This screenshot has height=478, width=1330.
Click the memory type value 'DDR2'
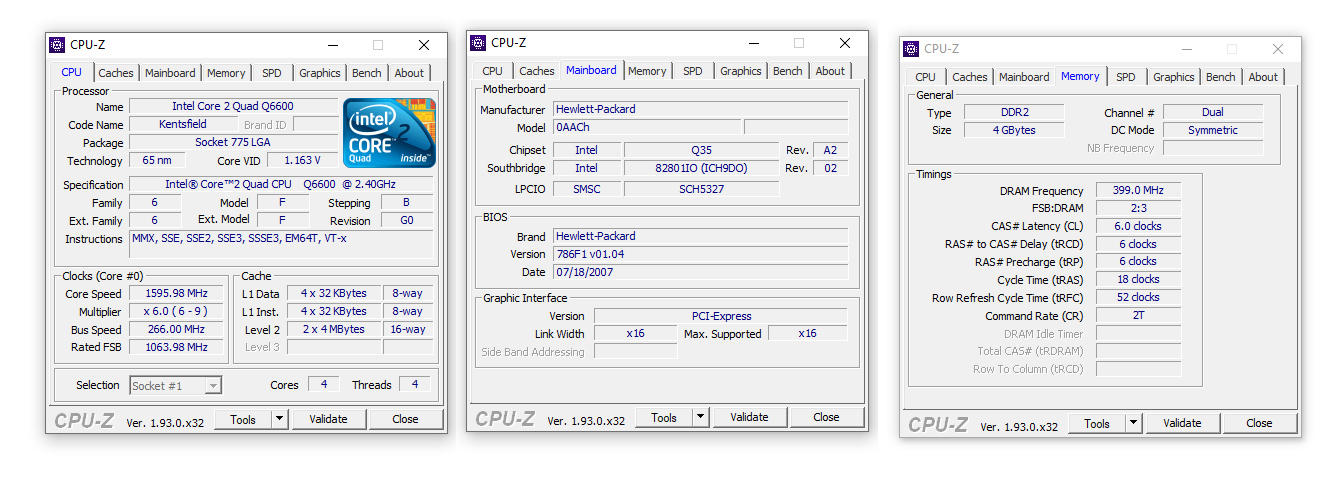click(1013, 112)
